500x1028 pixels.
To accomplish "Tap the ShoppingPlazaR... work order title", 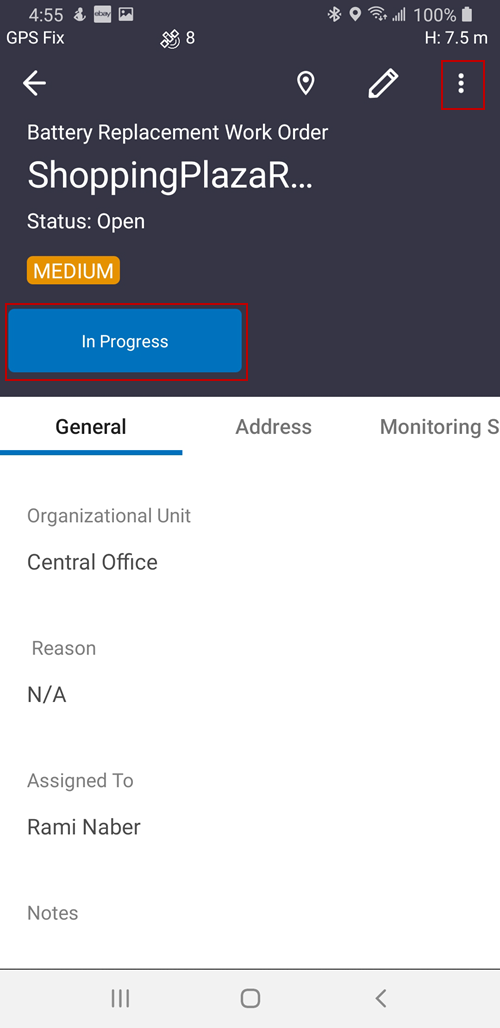I will pos(170,176).
